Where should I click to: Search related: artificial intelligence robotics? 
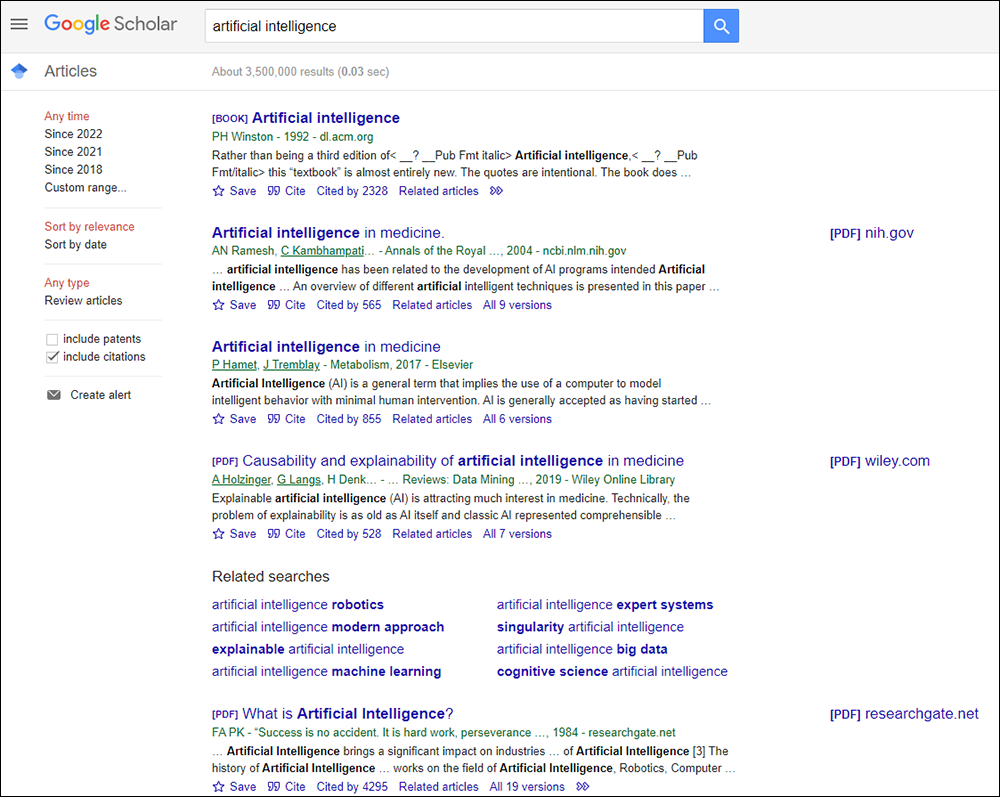click(298, 604)
